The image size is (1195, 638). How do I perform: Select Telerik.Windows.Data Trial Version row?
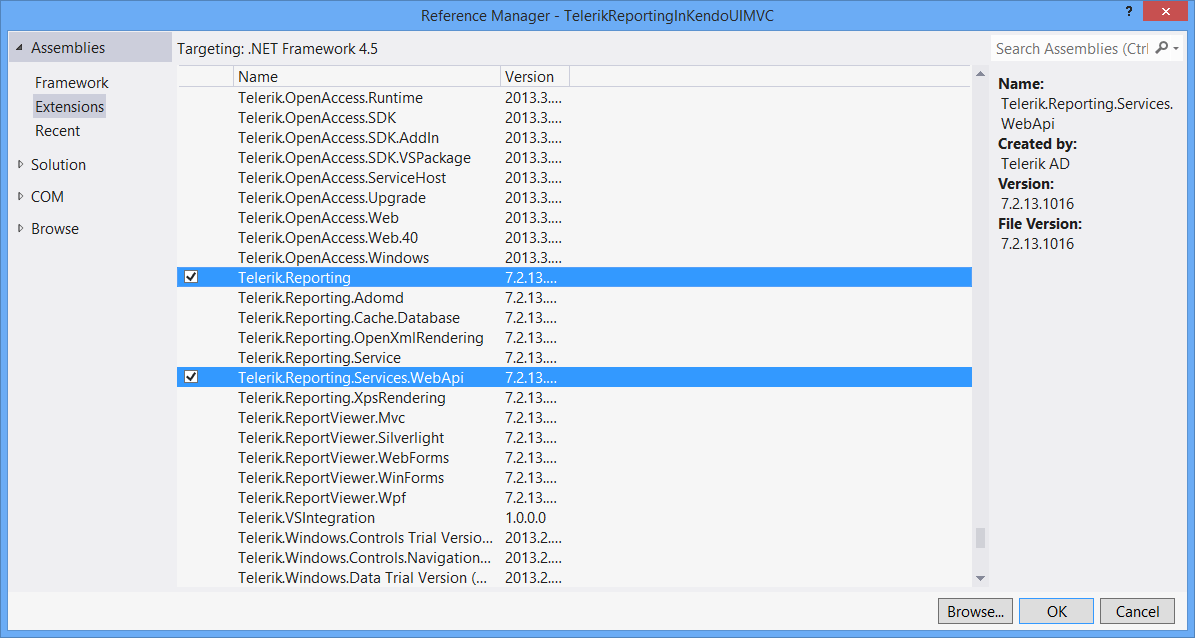(x=574, y=577)
